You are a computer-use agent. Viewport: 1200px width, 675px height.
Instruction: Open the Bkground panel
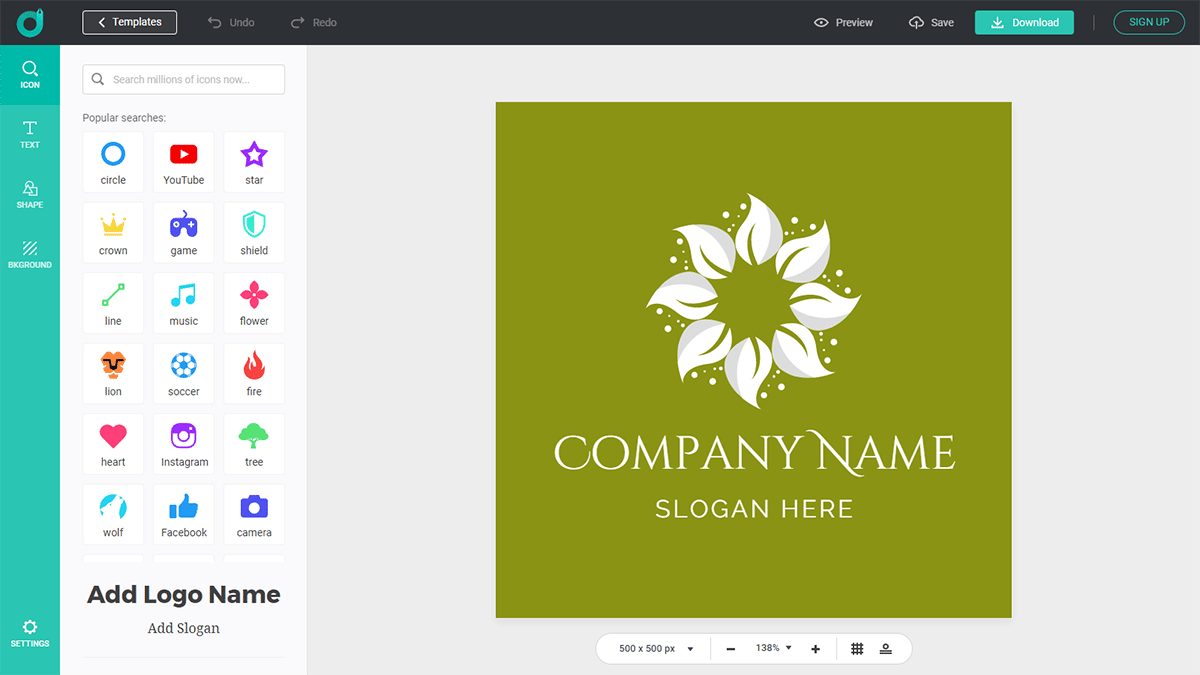(x=30, y=255)
